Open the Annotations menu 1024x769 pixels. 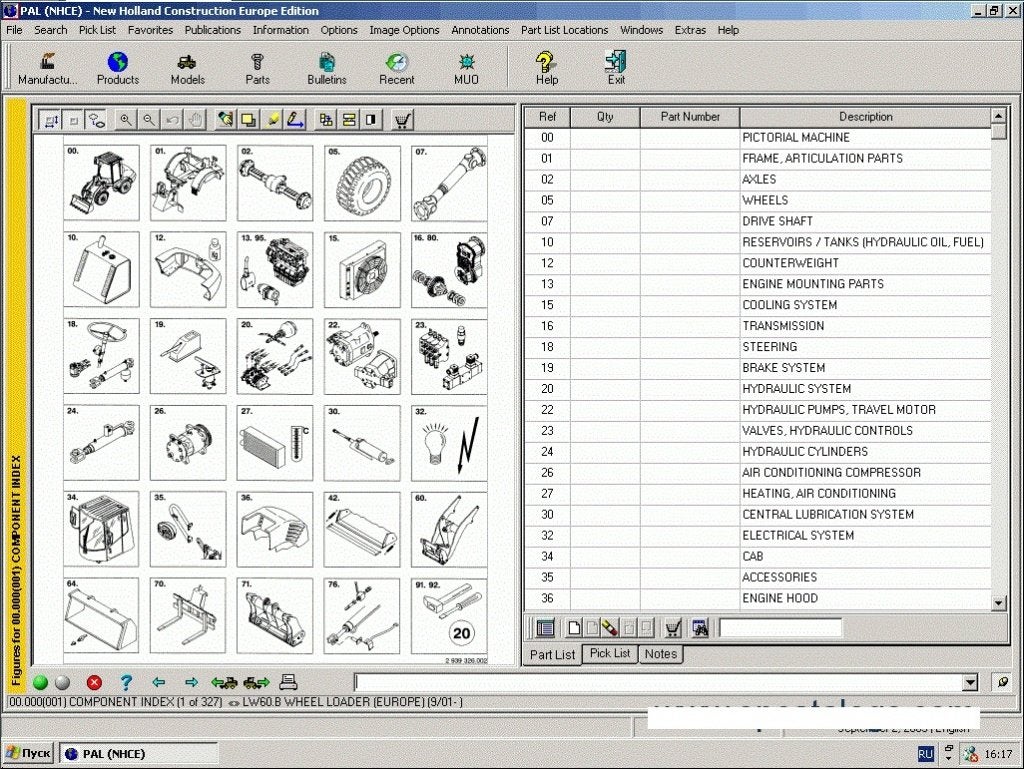(x=480, y=30)
